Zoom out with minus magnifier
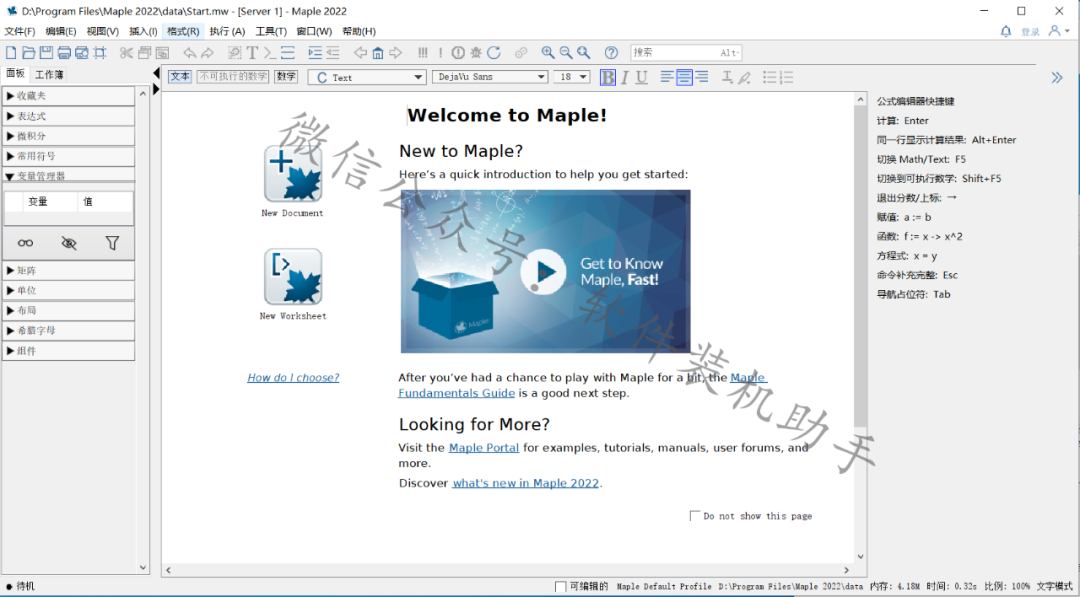Image resolution: width=1080 pixels, height=597 pixels. (x=565, y=52)
